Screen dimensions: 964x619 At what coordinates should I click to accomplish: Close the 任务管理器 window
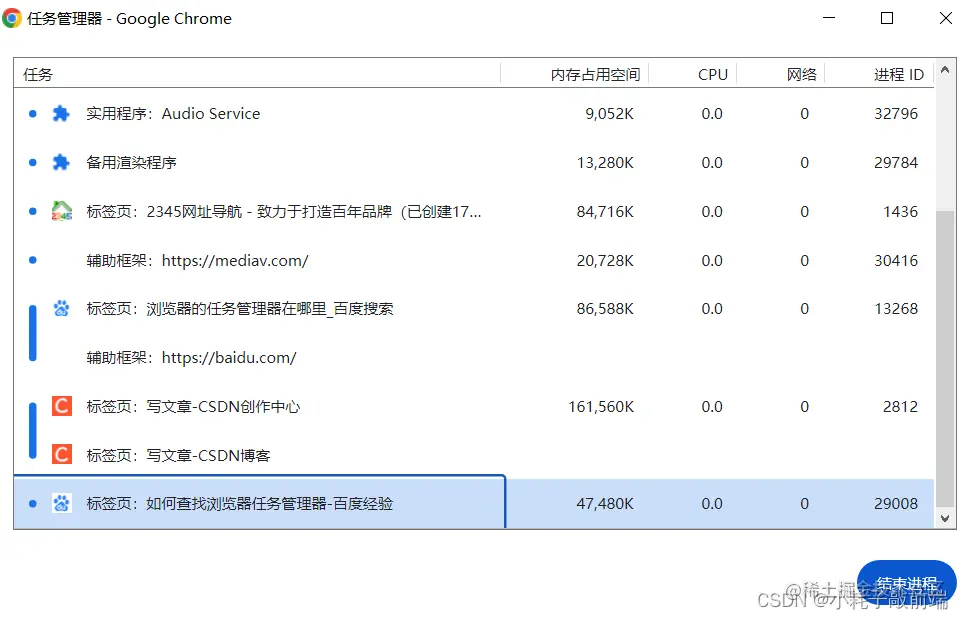tap(946, 18)
